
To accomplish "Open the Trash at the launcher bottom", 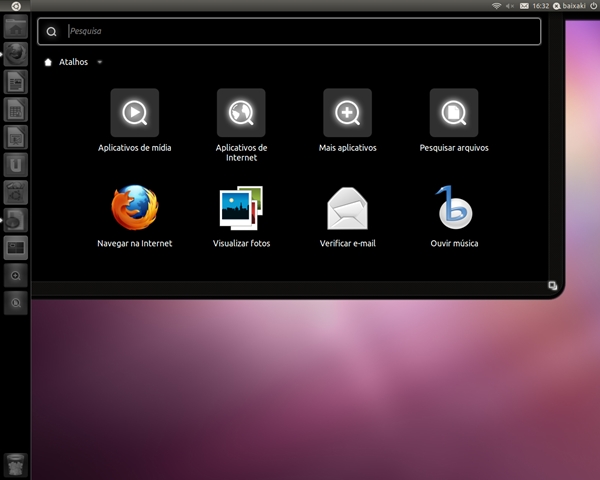I will coord(16,464).
